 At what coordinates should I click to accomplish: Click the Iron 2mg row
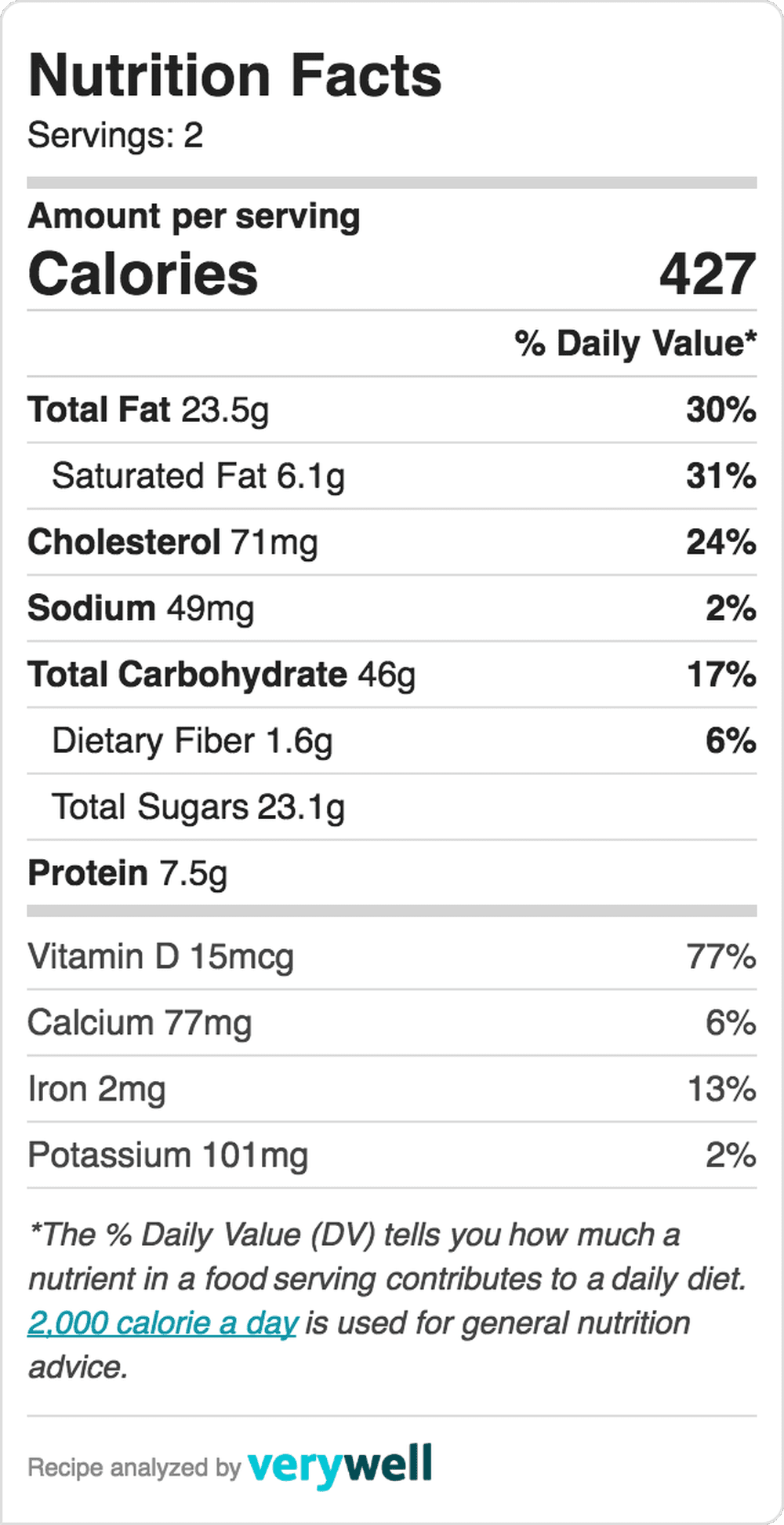pos(392,1089)
